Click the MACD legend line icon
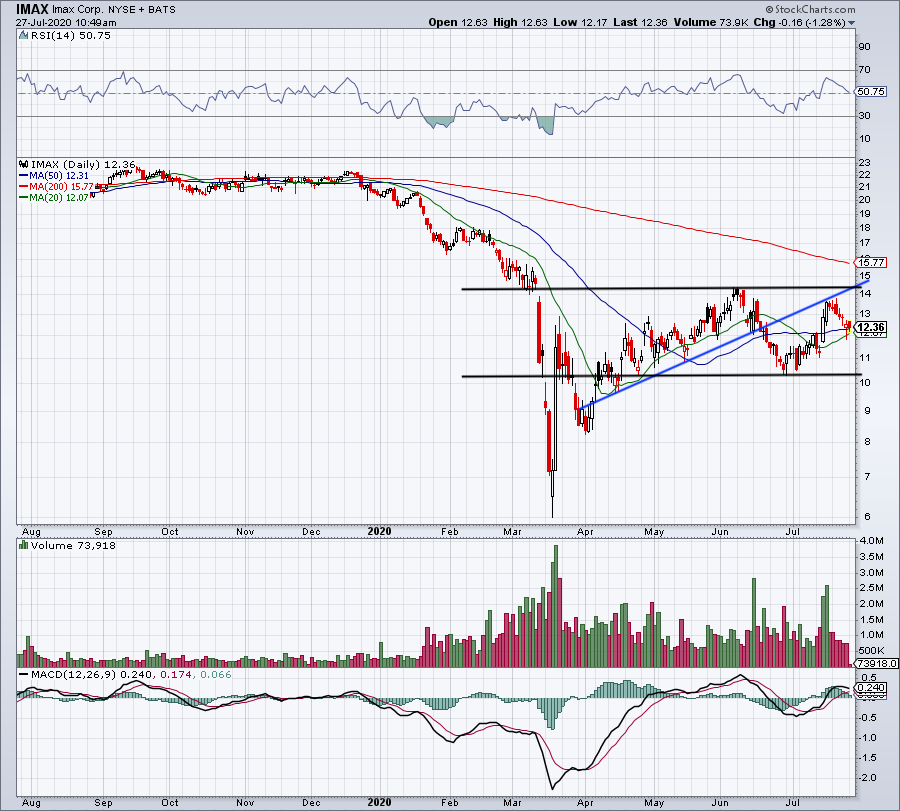Screen dimensions: 900x811 (24, 674)
